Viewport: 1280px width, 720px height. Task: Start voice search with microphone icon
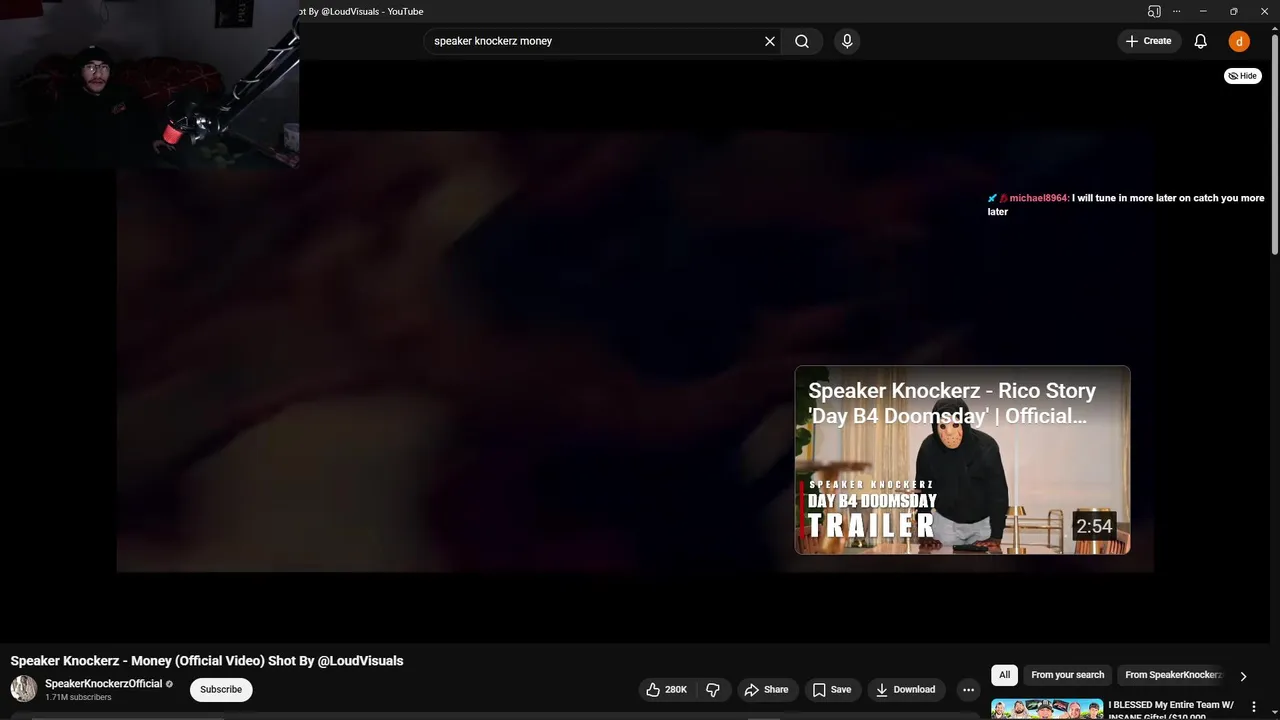pyautogui.click(x=847, y=41)
